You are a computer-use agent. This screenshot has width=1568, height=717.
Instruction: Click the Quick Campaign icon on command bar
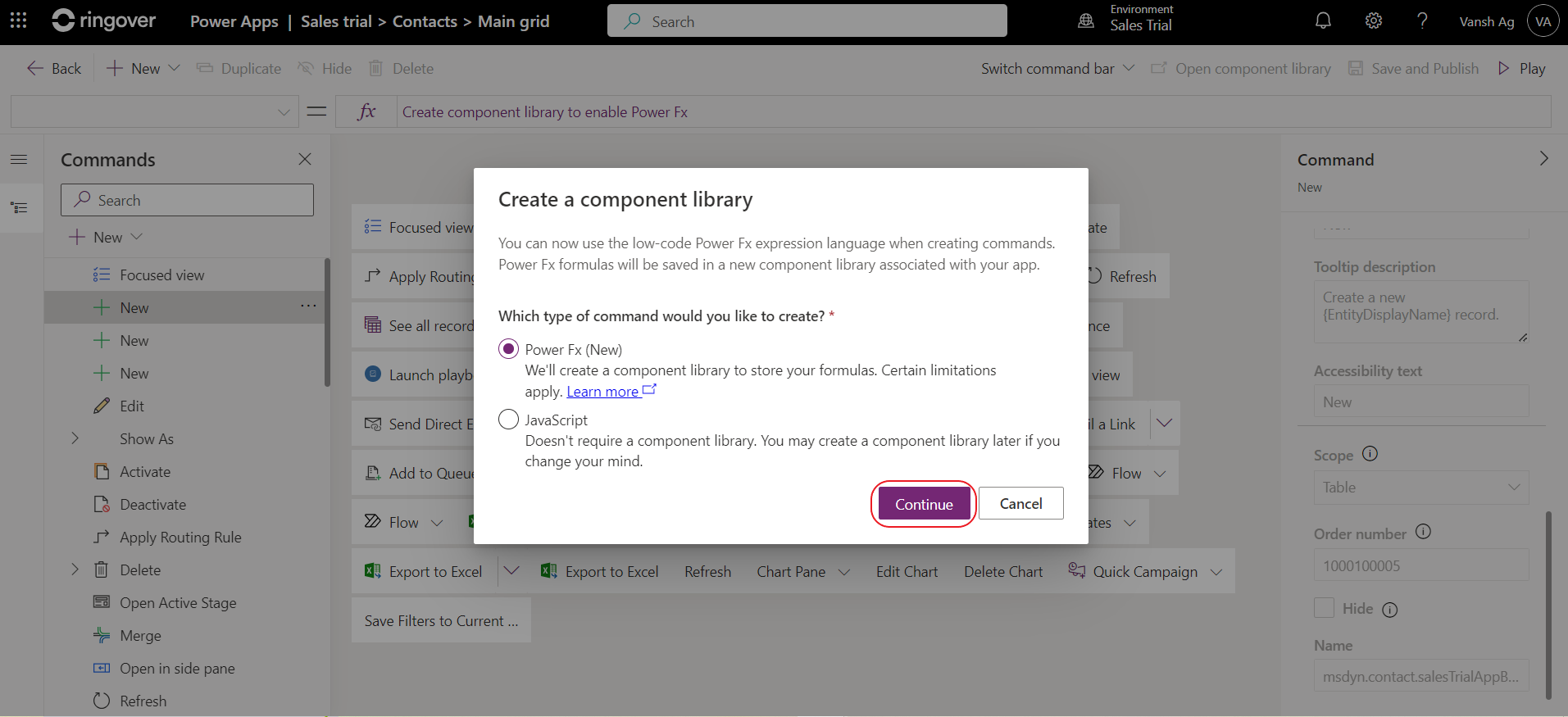(x=1076, y=570)
